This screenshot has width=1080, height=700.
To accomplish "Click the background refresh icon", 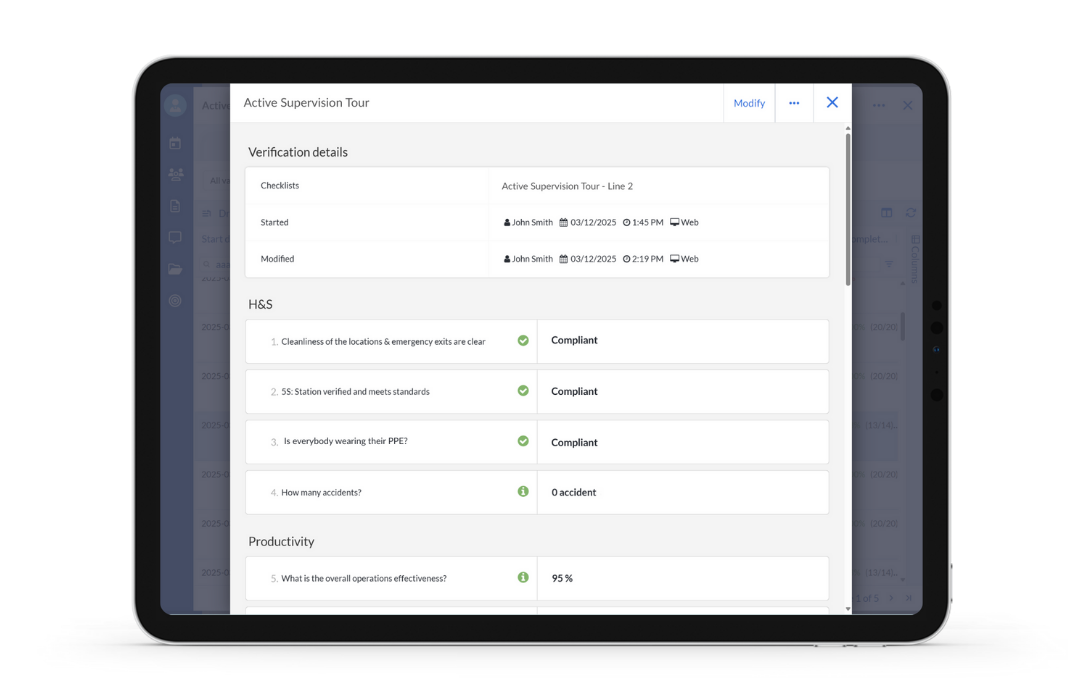I will (x=910, y=213).
